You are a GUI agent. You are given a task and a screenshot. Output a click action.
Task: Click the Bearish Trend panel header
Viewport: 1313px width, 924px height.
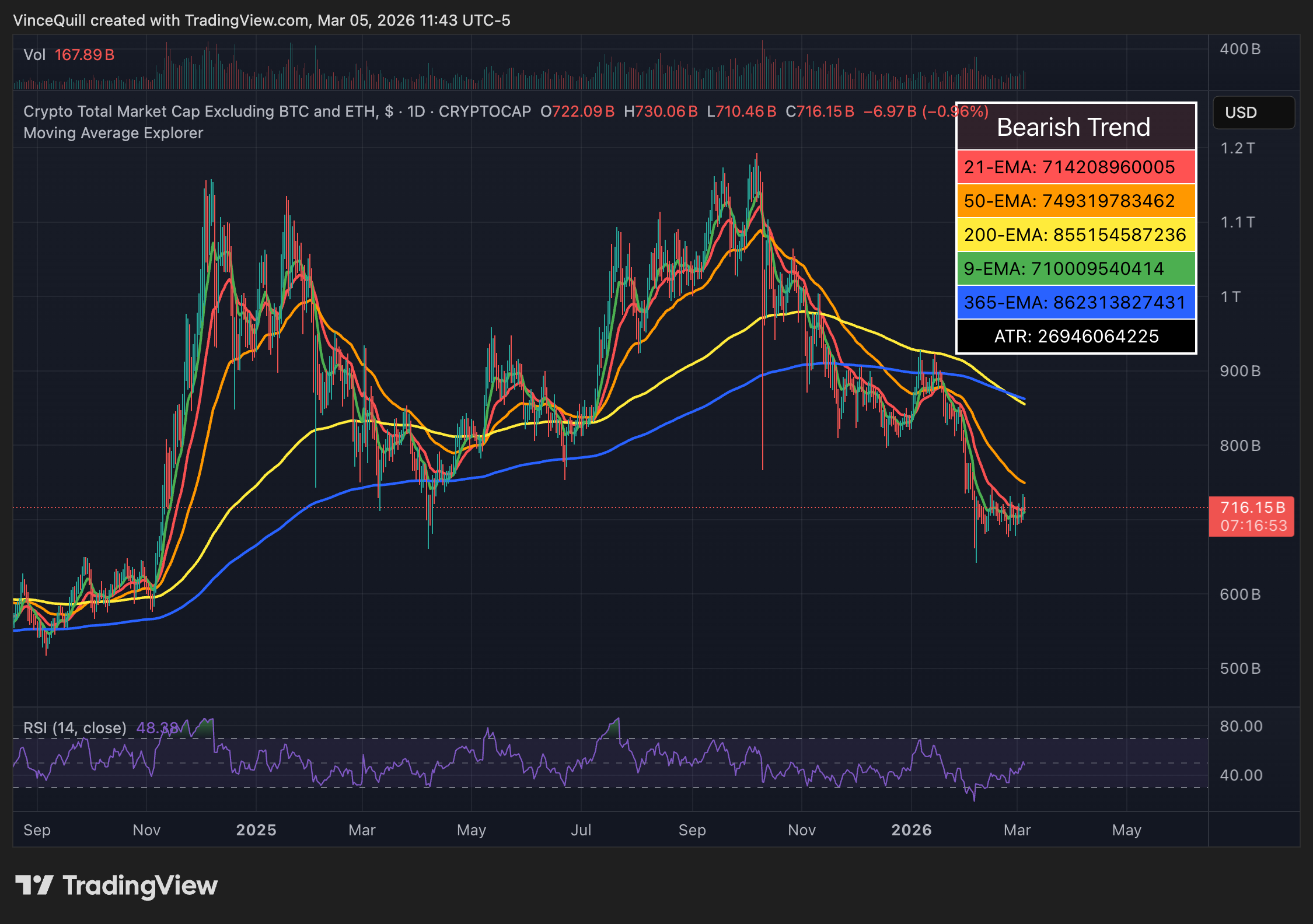tap(1074, 127)
